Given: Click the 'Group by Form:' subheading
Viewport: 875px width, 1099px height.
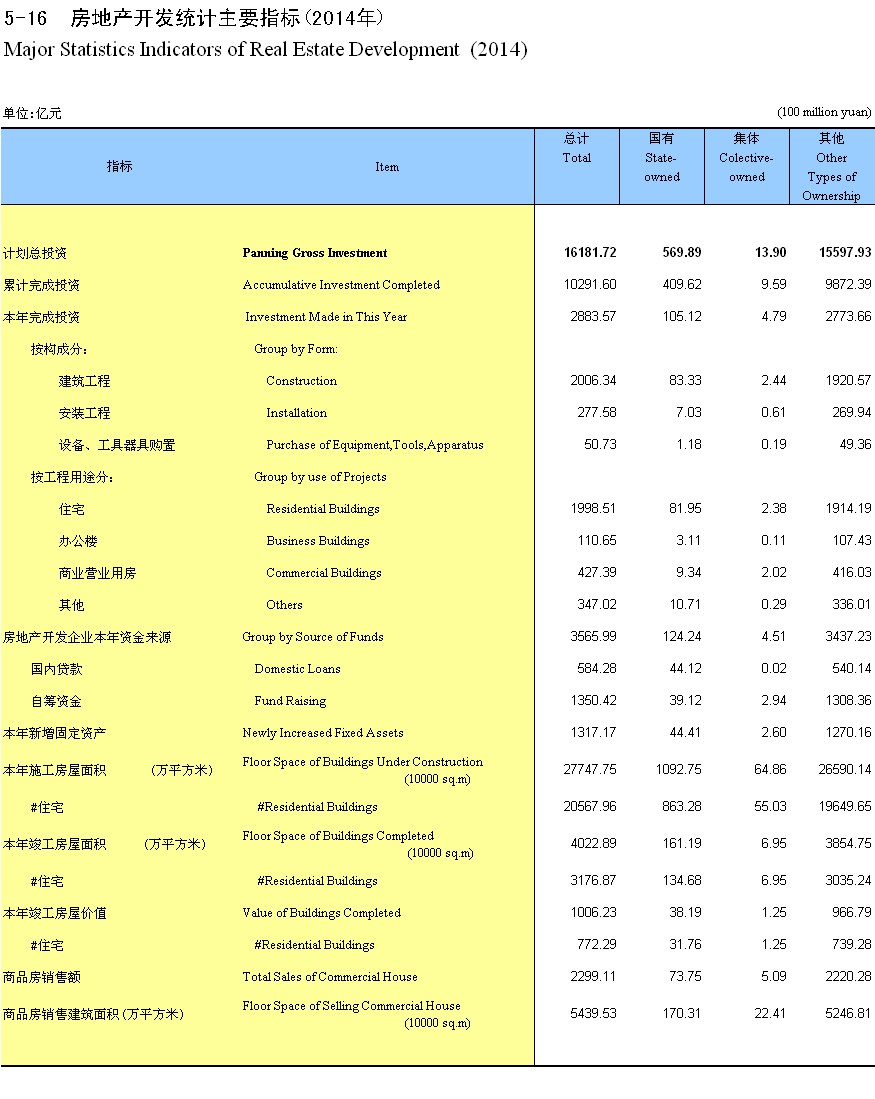Looking at the screenshot, I should [296, 349].
